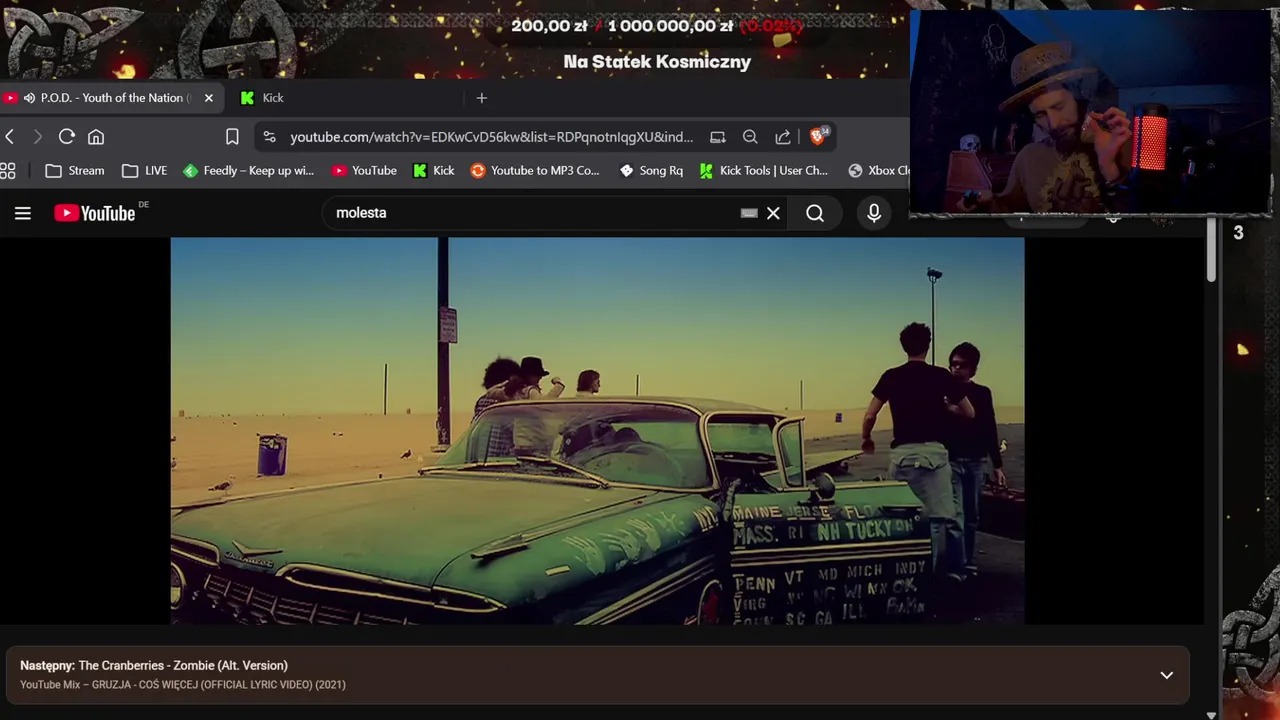
Task: Open the zoom level icon in address bar
Action: pos(750,137)
